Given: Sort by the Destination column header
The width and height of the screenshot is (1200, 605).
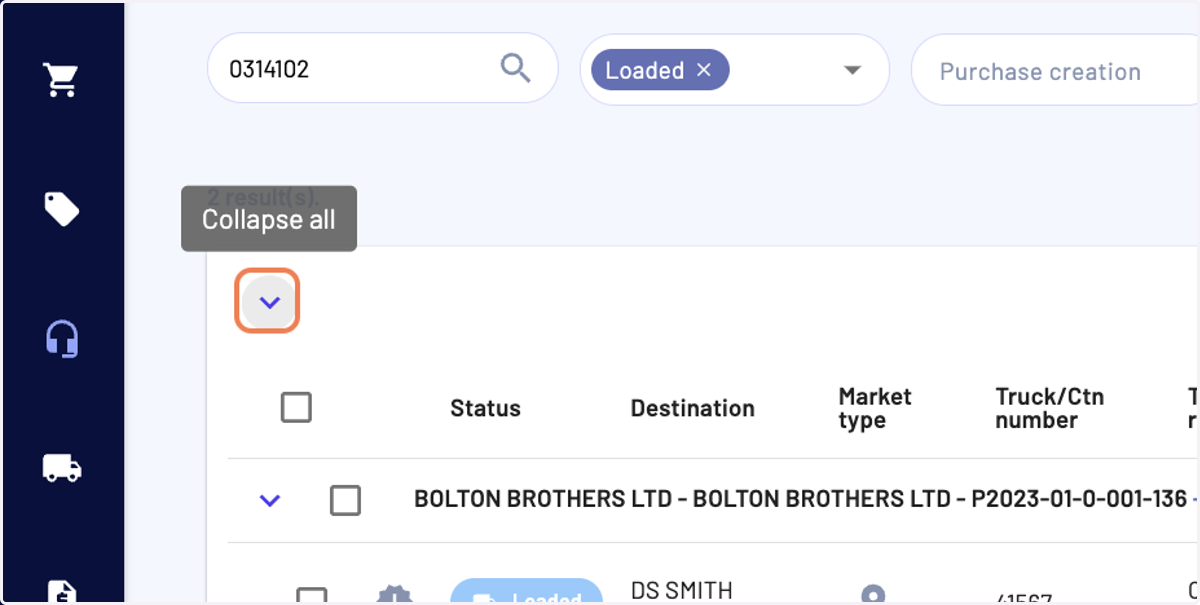Looking at the screenshot, I should [x=692, y=408].
